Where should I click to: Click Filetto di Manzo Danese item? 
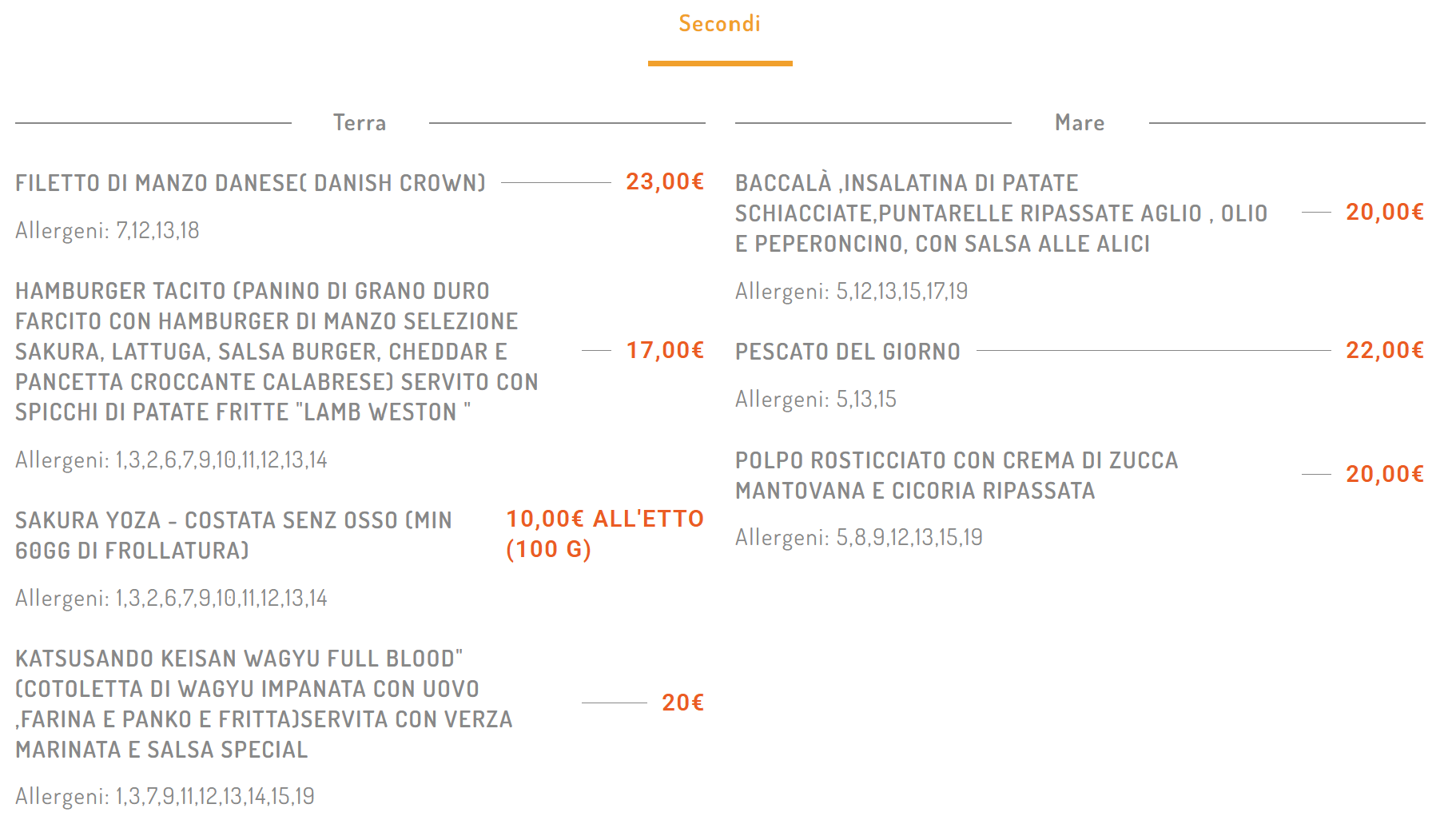click(x=250, y=183)
